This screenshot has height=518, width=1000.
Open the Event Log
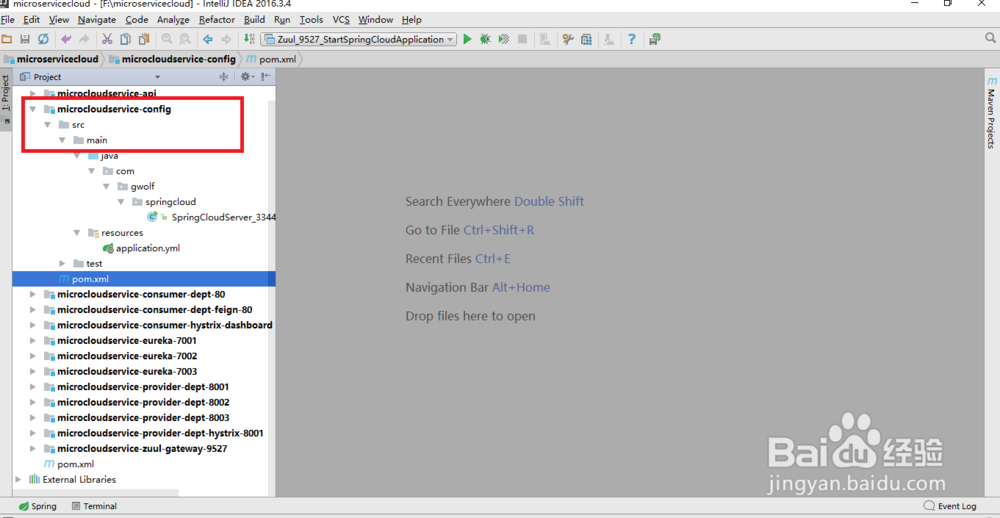point(950,506)
